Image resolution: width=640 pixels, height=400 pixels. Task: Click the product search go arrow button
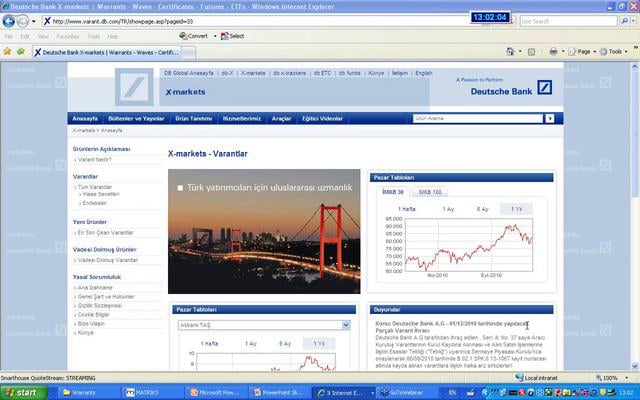click(x=550, y=118)
